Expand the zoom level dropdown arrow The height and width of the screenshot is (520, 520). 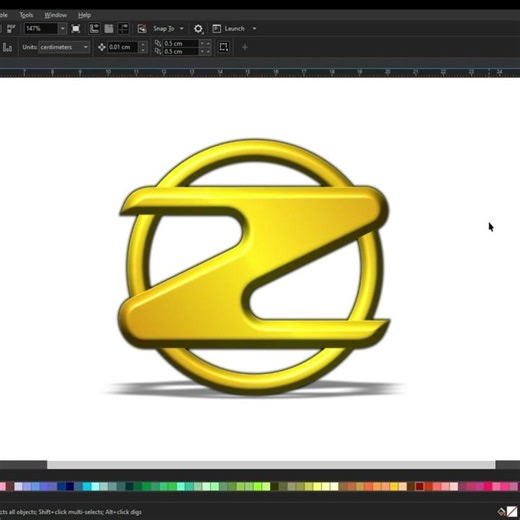coord(62,29)
